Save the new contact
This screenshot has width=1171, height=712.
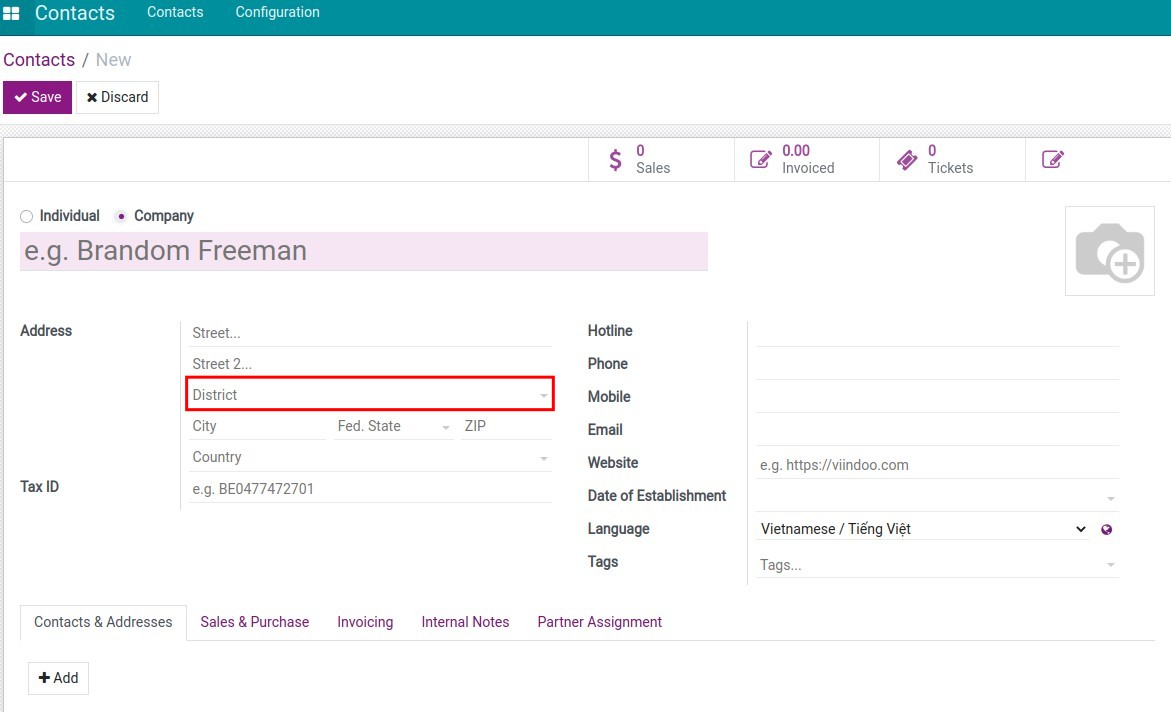click(38, 97)
